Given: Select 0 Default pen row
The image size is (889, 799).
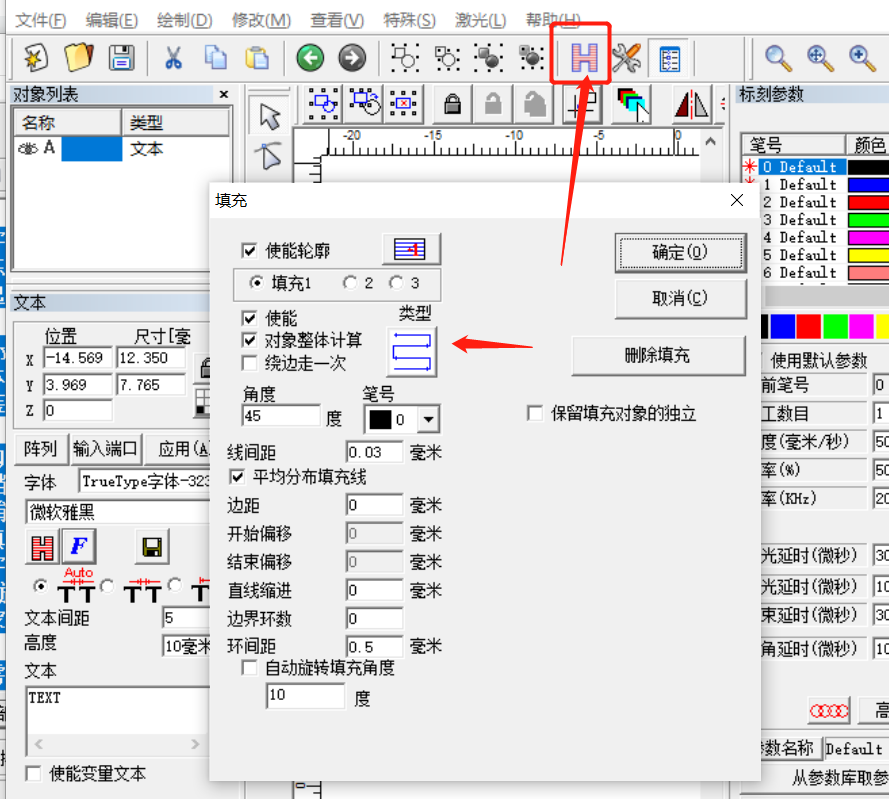Looking at the screenshot, I should point(802,167).
